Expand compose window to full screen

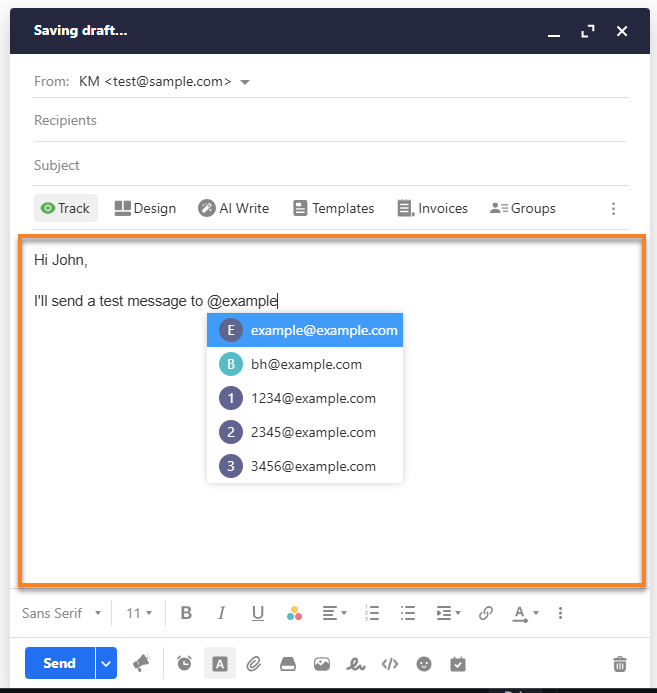click(x=588, y=31)
